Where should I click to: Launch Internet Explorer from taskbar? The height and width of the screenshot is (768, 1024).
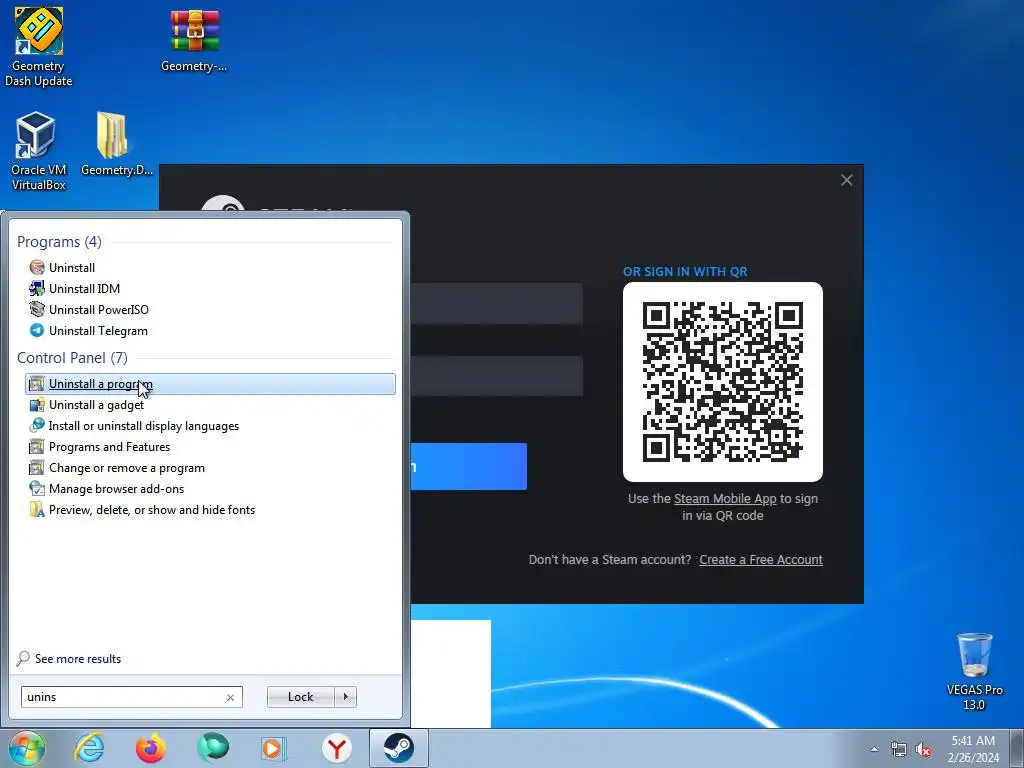[x=89, y=748]
